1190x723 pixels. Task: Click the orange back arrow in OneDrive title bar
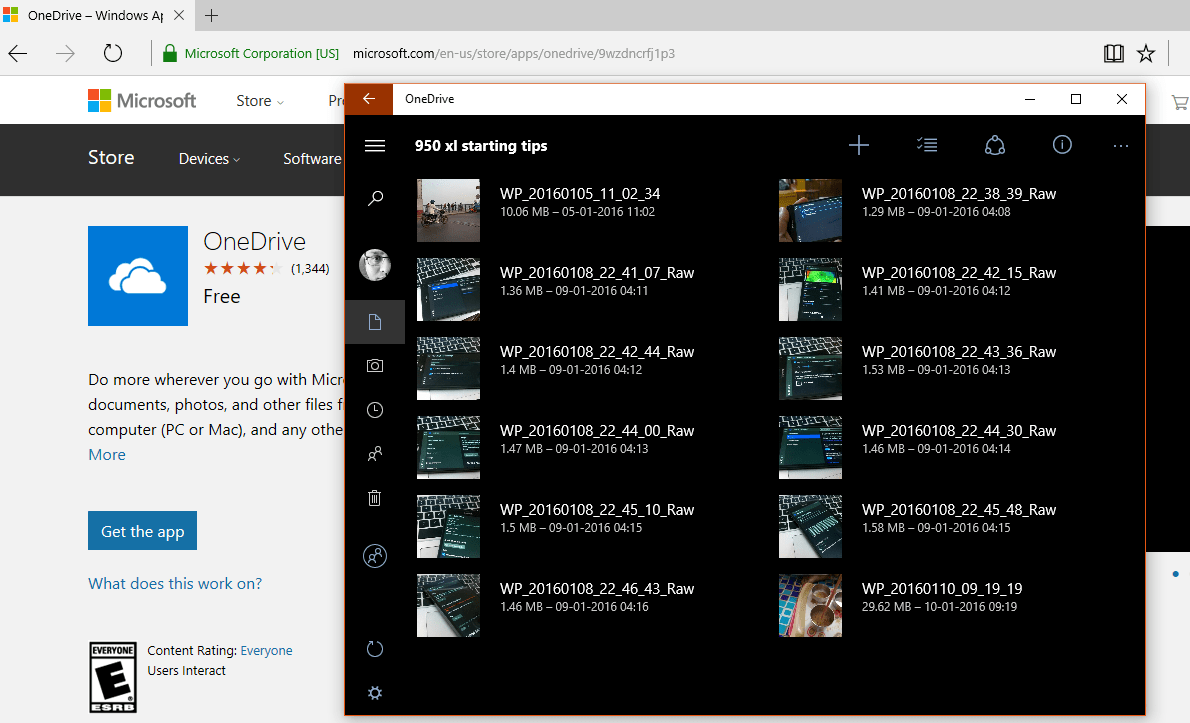369,99
